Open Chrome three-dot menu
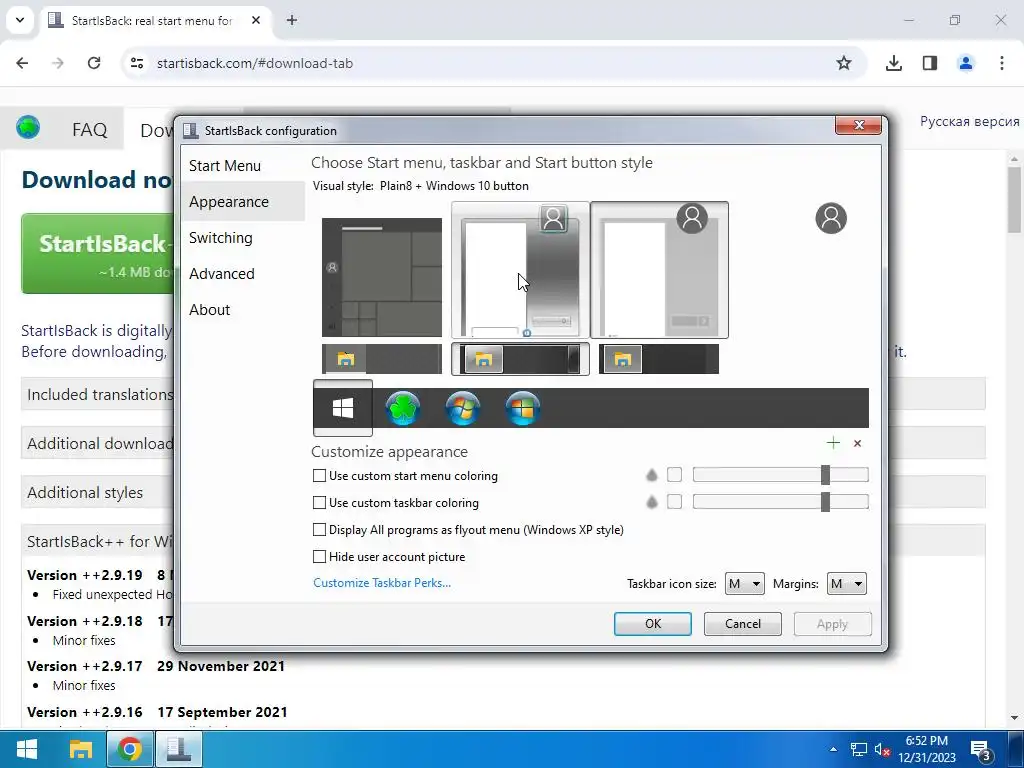 pyautogui.click(x=1001, y=63)
